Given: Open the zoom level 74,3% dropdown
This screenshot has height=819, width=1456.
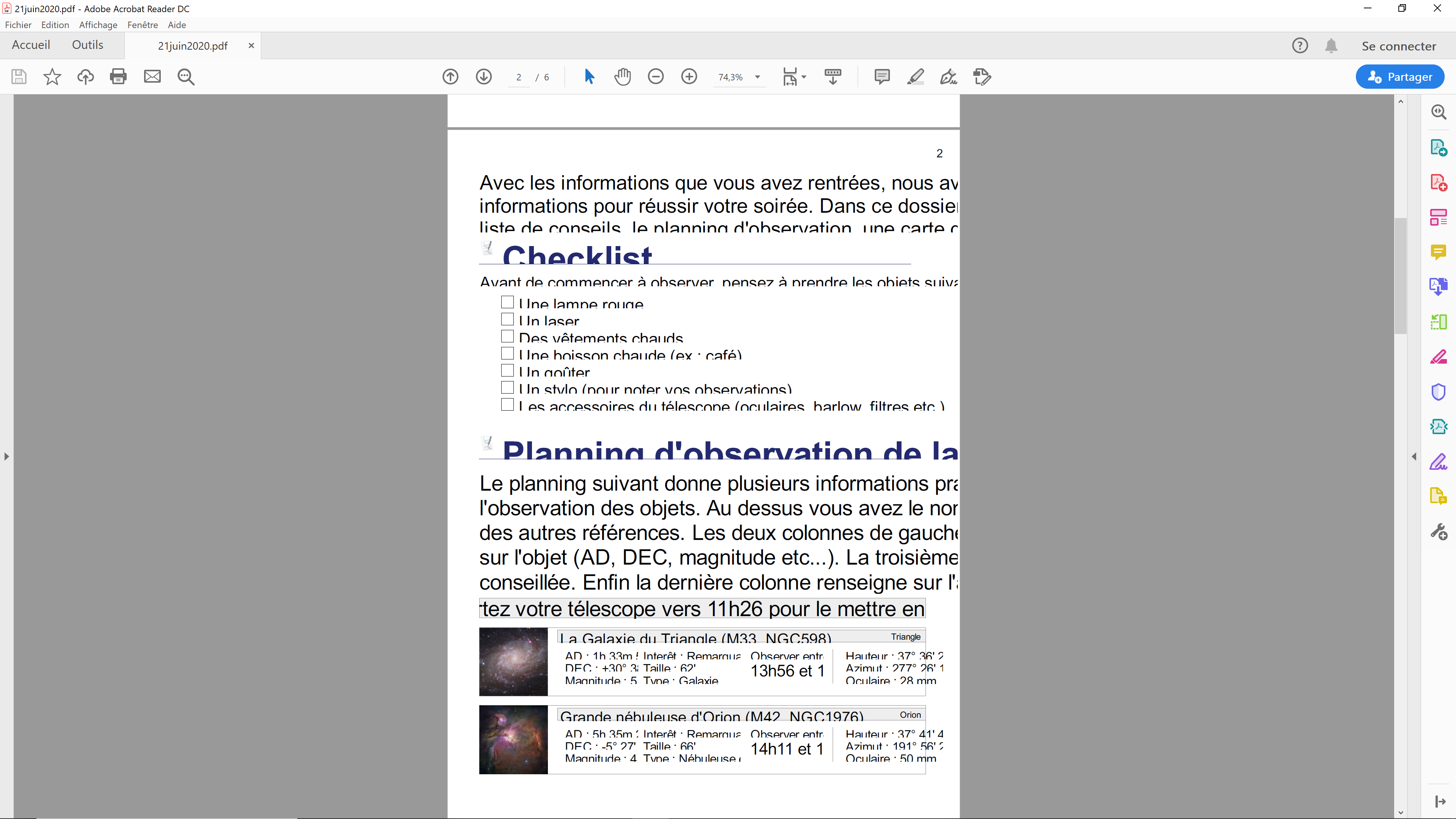Looking at the screenshot, I should pyautogui.click(x=758, y=77).
